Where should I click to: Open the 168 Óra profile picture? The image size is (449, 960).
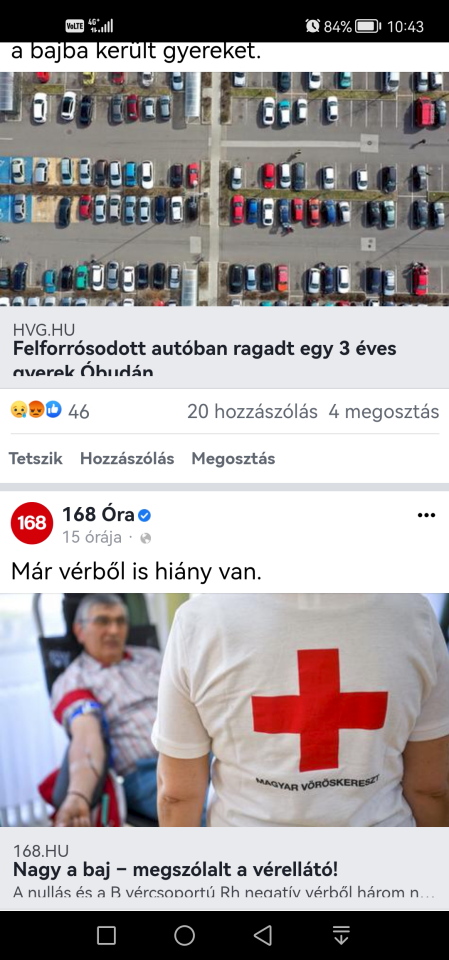(x=32, y=523)
